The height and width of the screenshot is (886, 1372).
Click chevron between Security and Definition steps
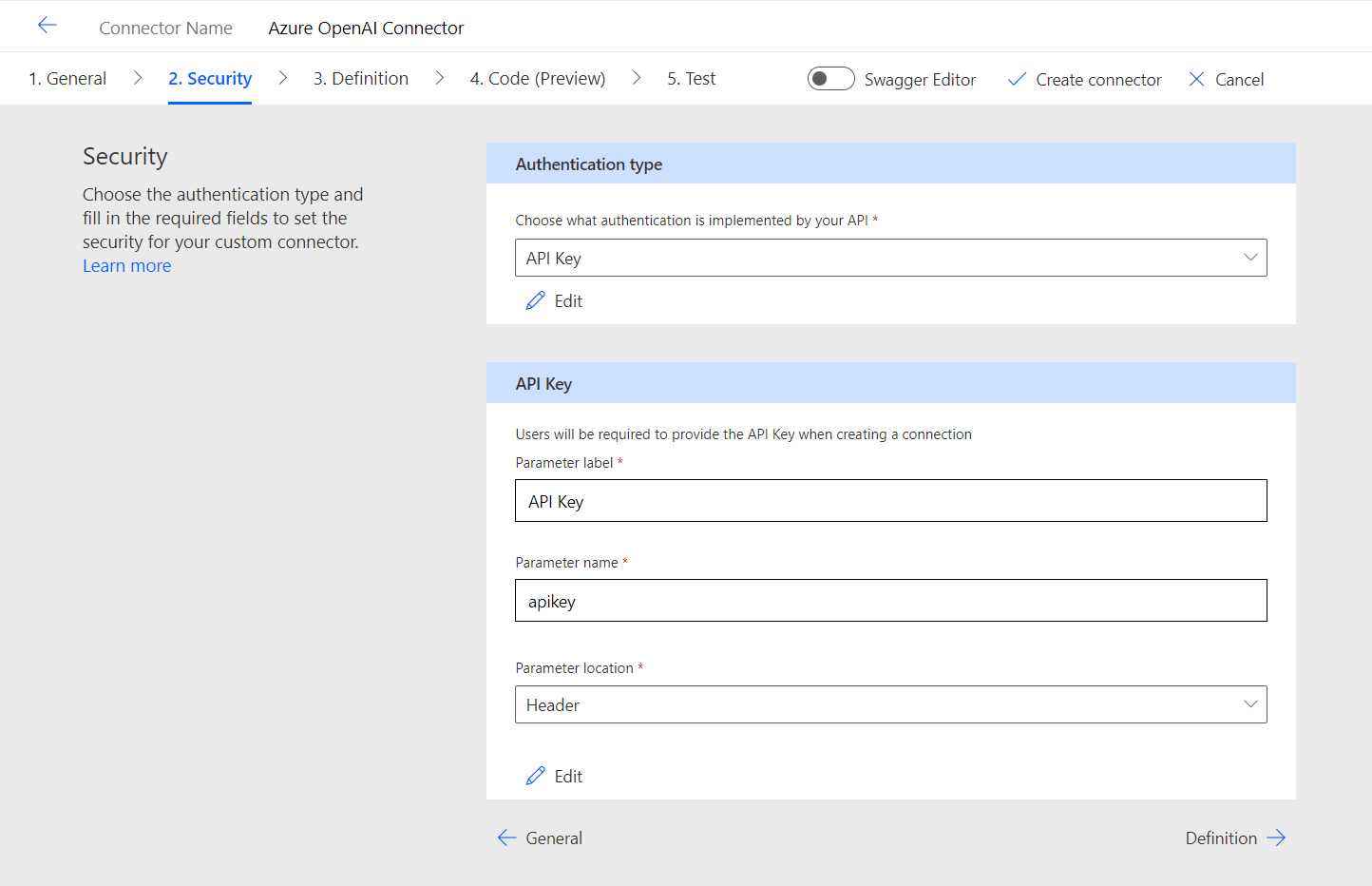pos(282,78)
